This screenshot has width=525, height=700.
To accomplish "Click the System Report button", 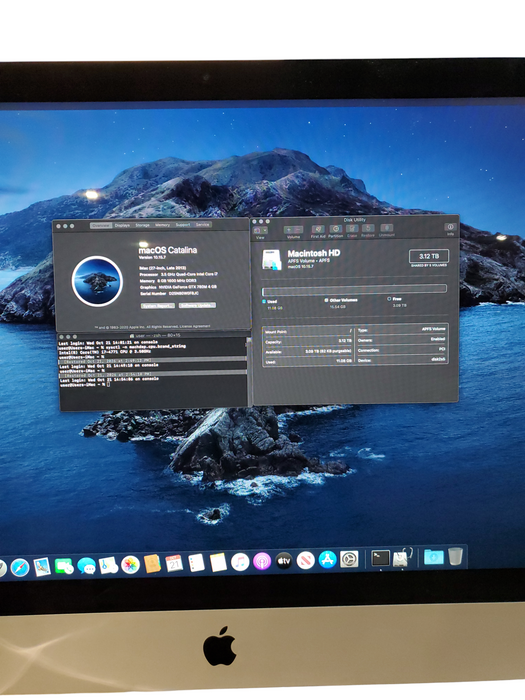I will click(158, 306).
